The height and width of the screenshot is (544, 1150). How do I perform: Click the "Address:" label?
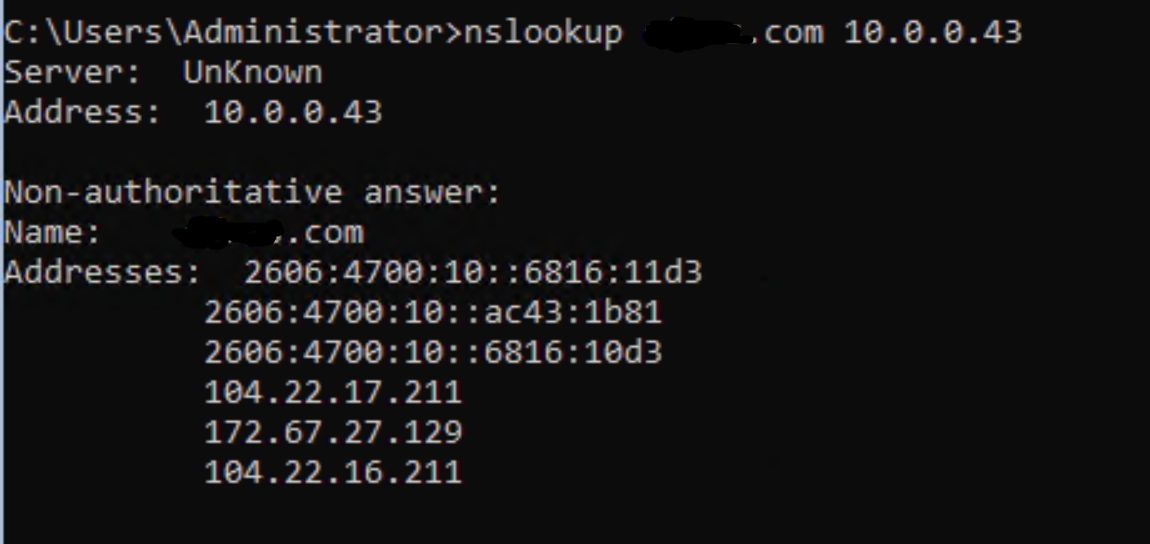(x=82, y=112)
